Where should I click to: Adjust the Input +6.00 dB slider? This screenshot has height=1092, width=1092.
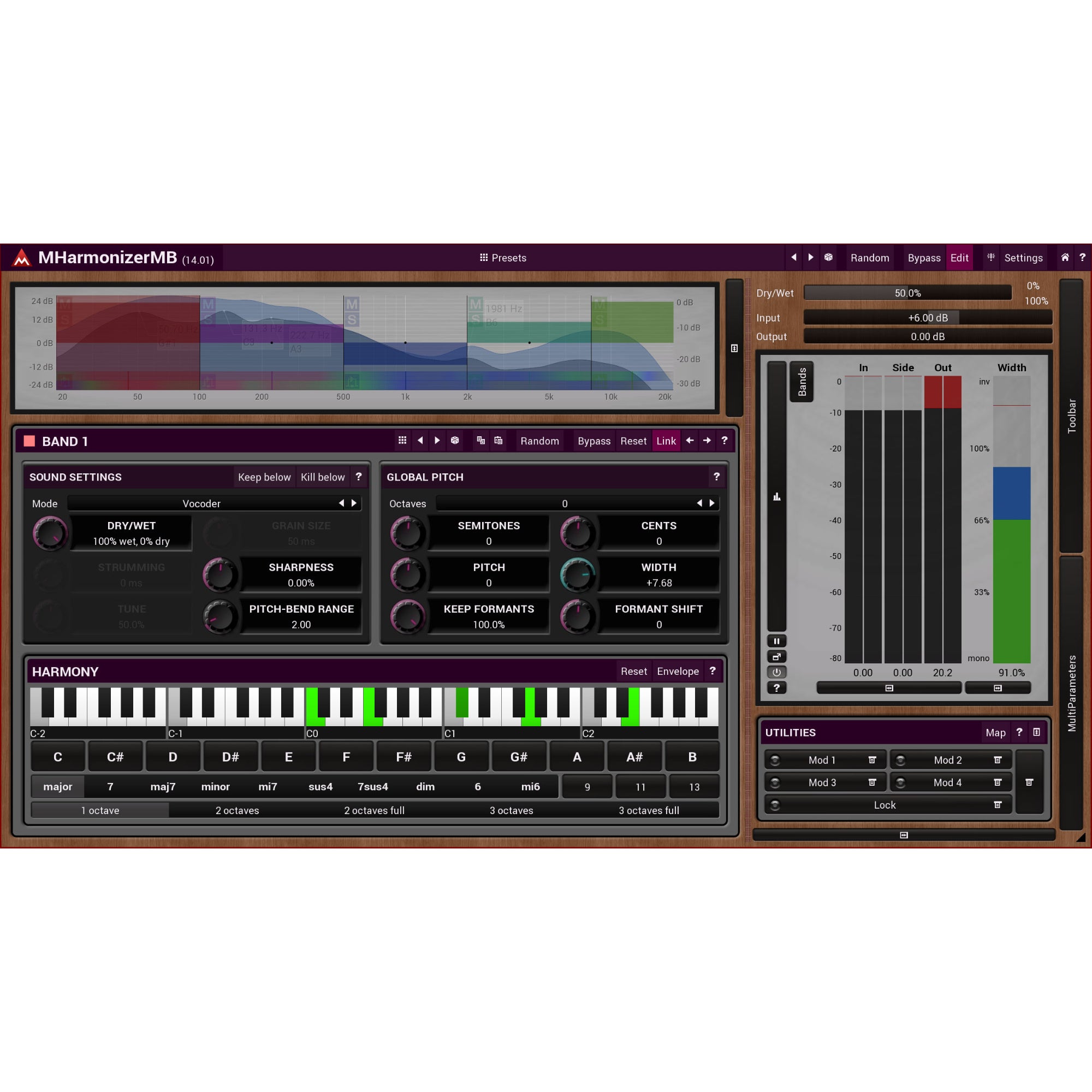[928, 318]
